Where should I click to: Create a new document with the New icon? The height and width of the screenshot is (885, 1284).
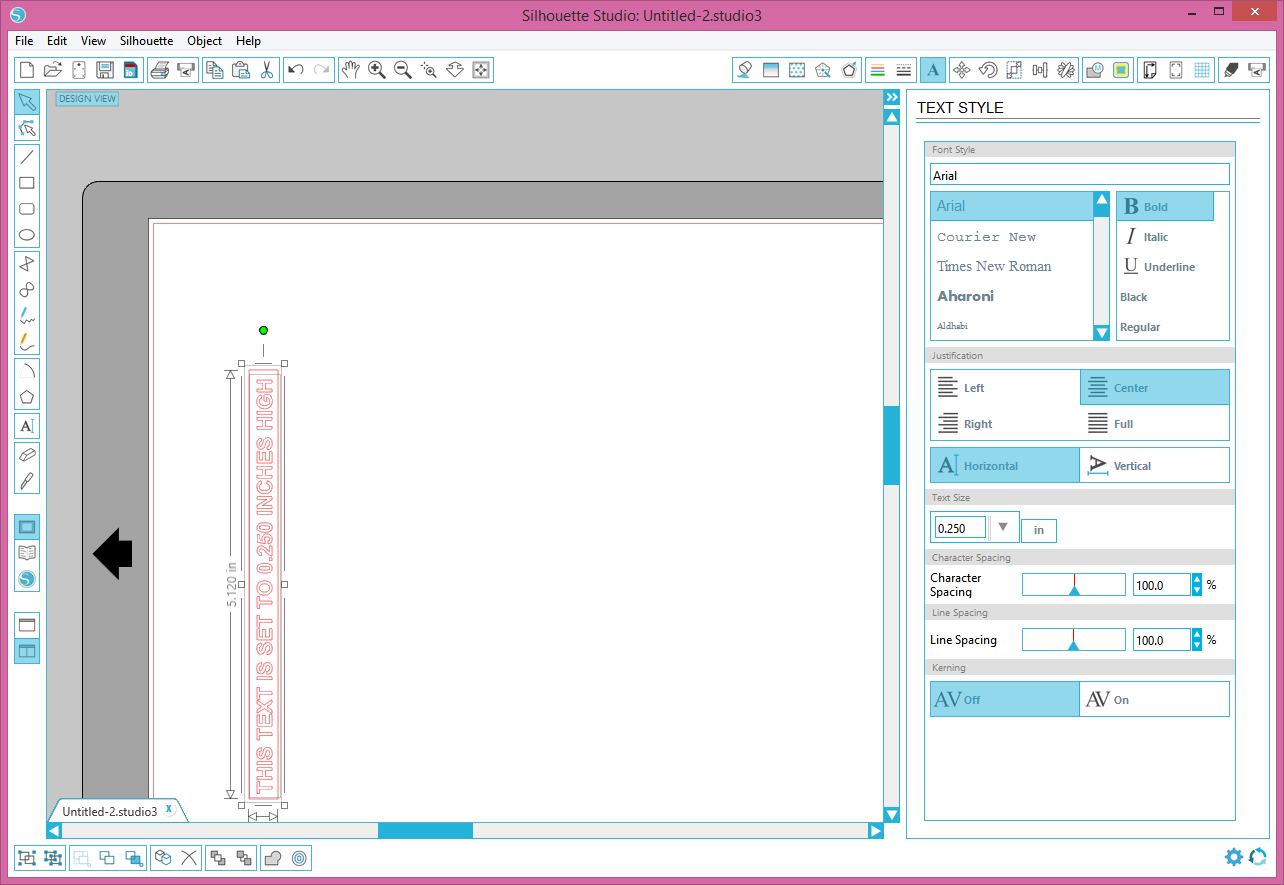(27, 70)
